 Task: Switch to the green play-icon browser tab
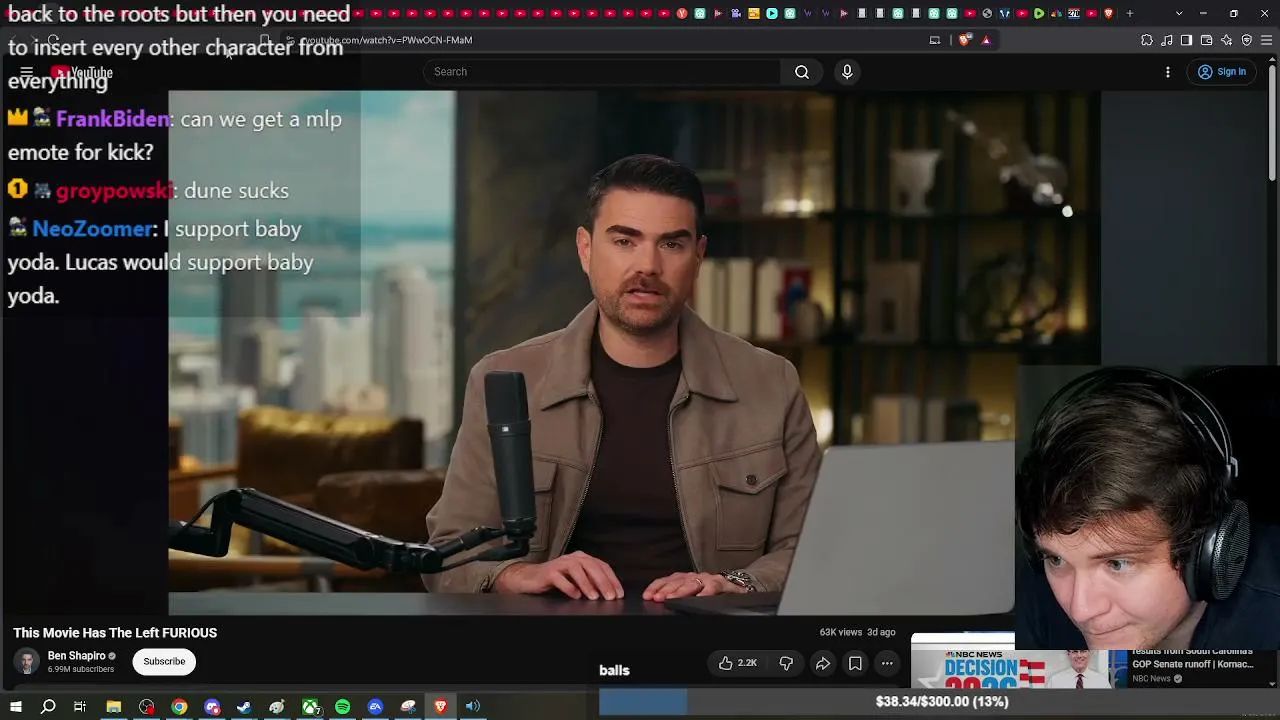coord(1039,13)
